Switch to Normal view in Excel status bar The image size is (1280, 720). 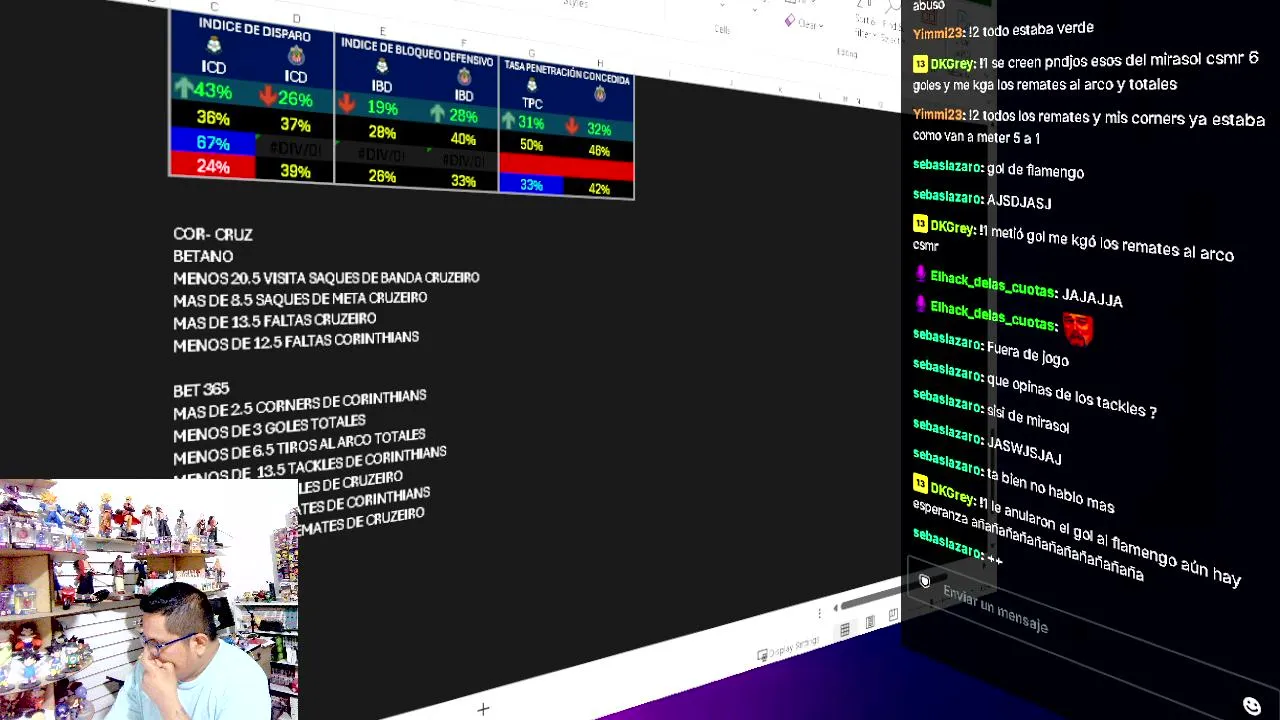click(845, 629)
